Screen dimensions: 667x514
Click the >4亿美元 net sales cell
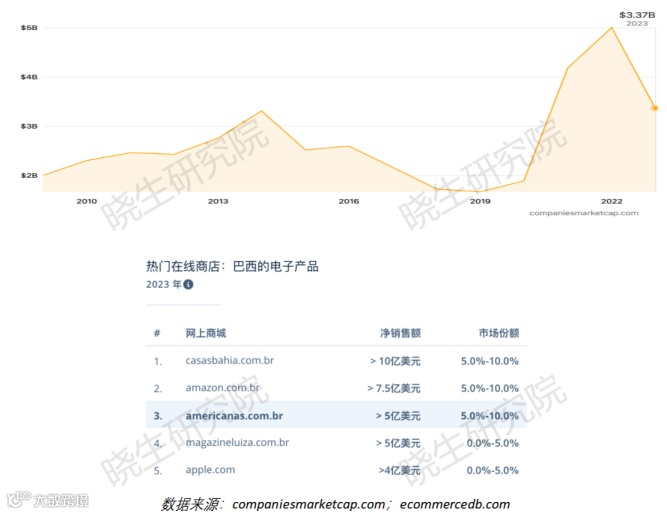[399, 470]
